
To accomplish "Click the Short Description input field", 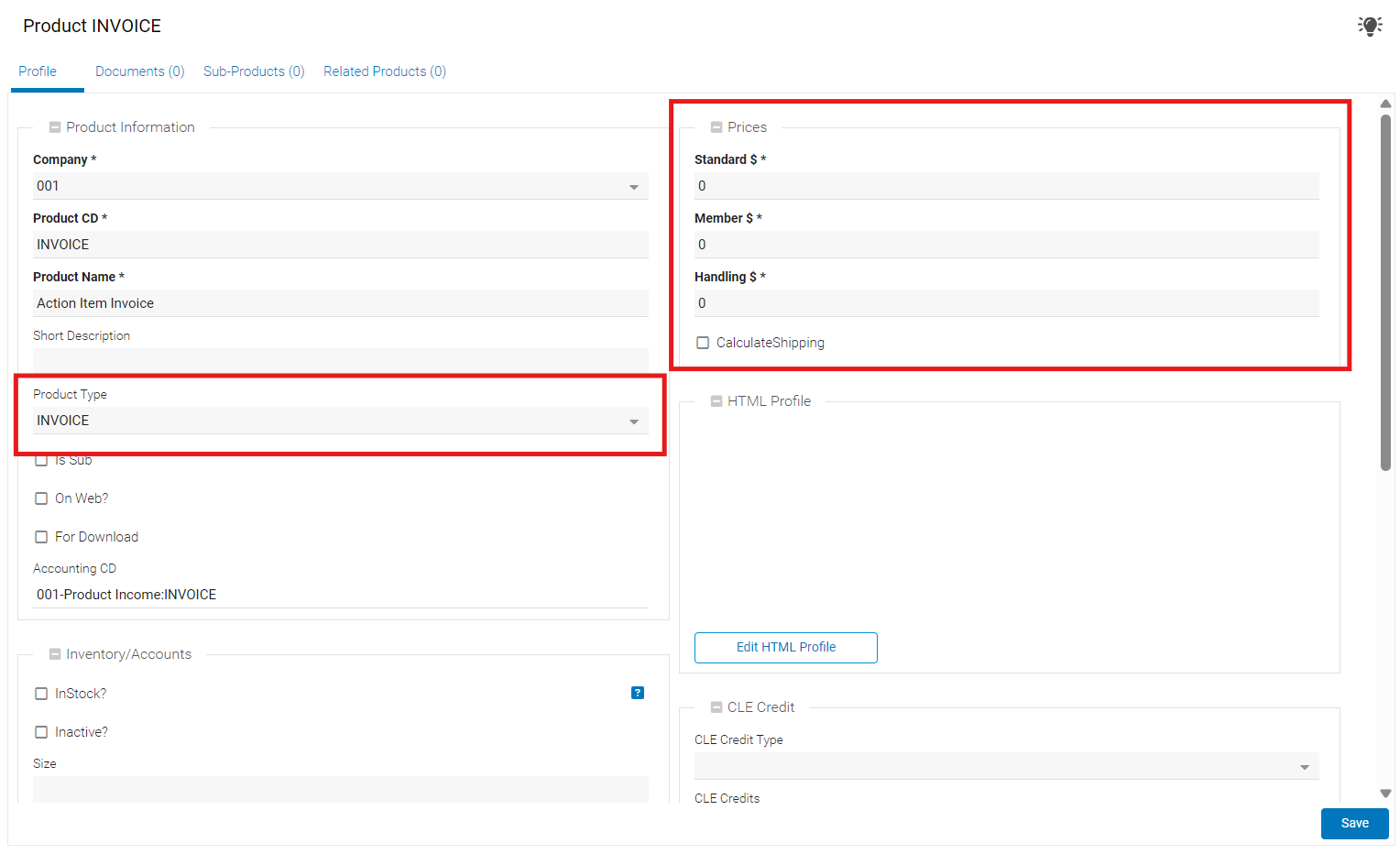I will [x=341, y=361].
